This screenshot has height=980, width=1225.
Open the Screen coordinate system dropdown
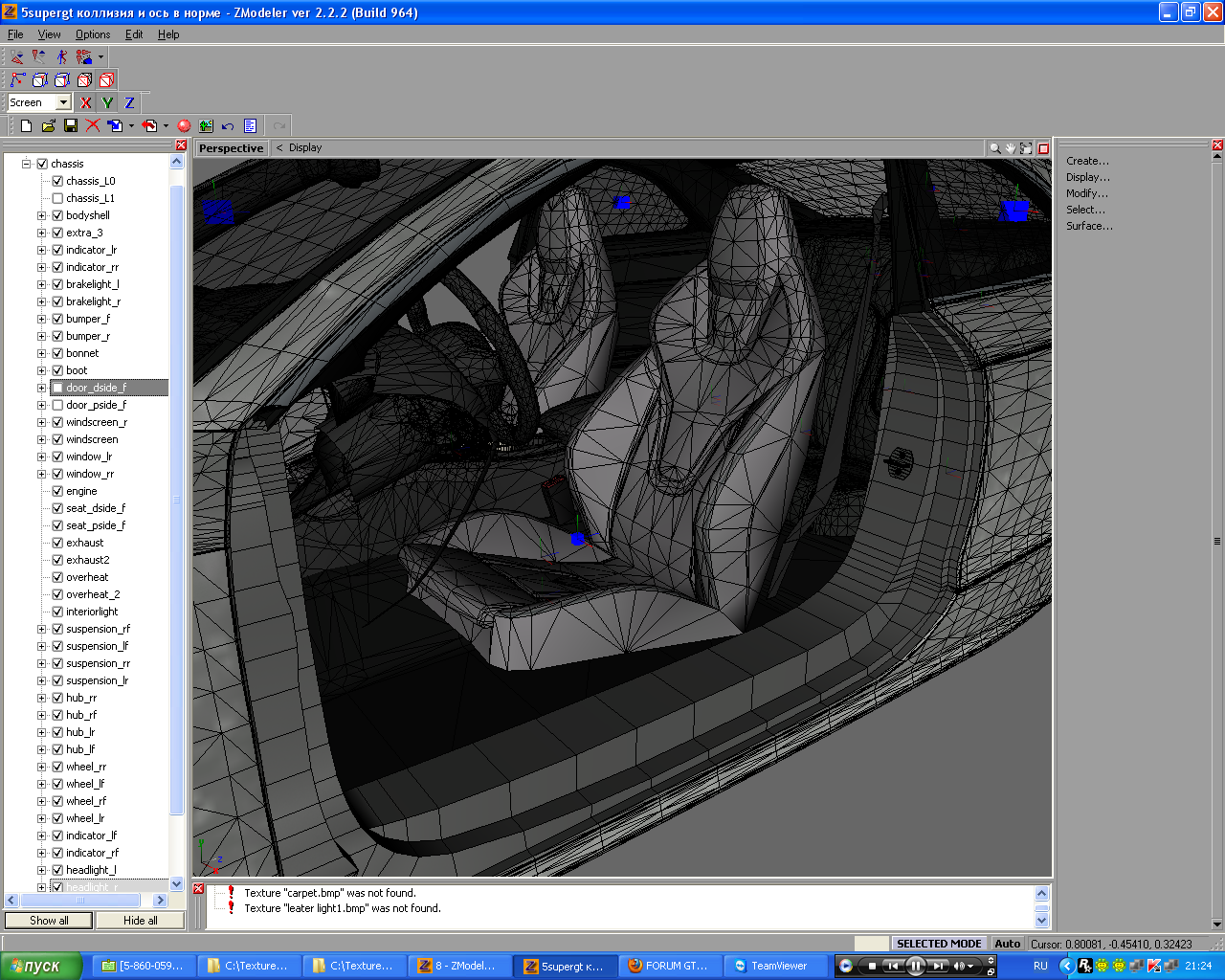(63, 102)
